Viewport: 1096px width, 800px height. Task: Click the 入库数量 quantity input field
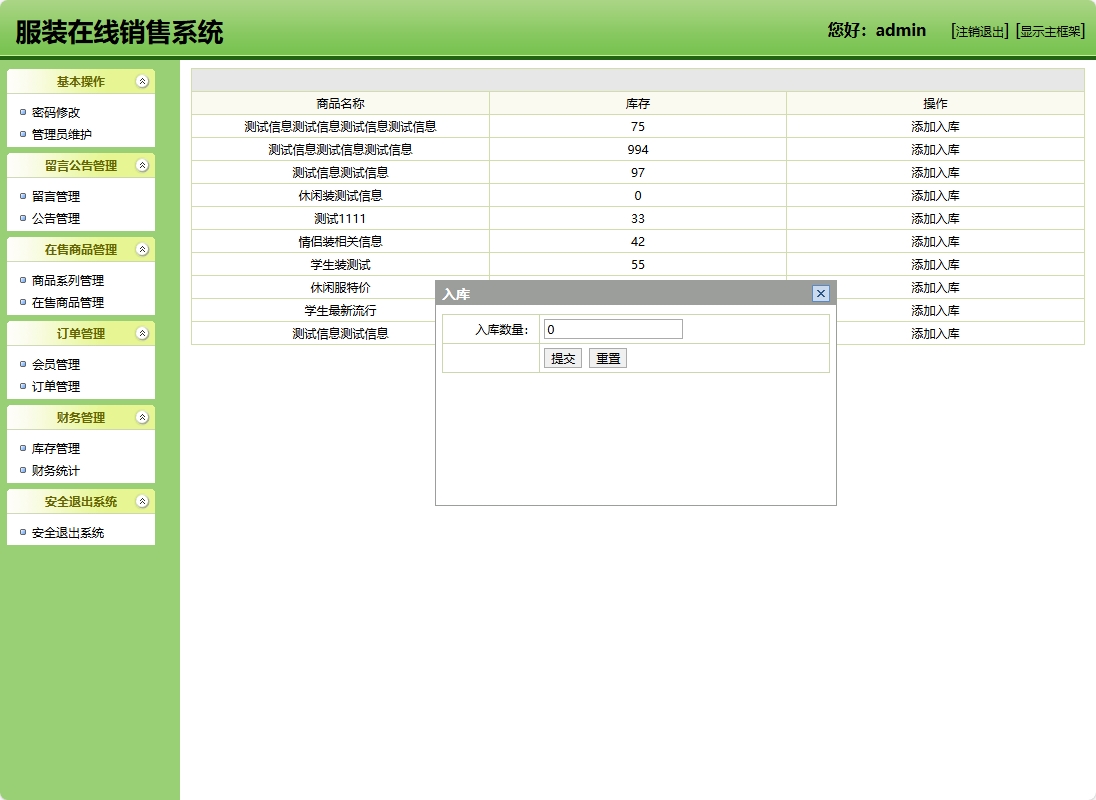612,328
